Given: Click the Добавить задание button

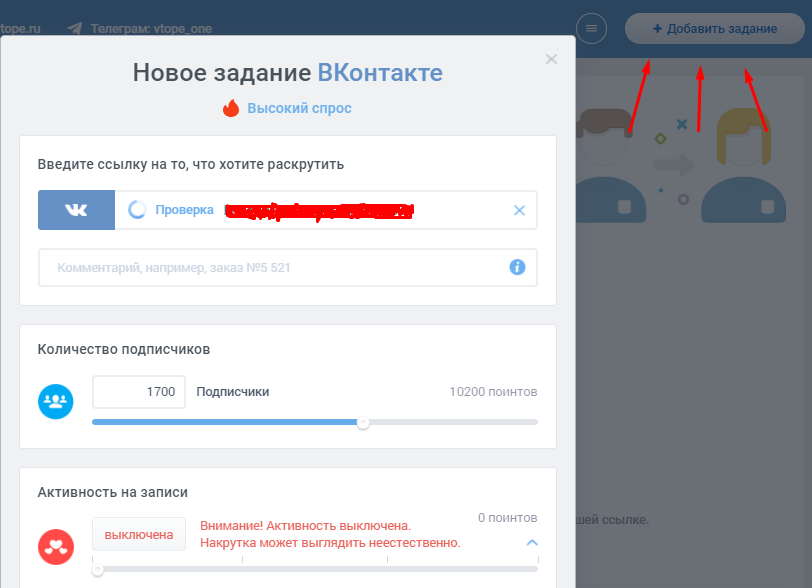Looking at the screenshot, I should (x=715, y=28).
